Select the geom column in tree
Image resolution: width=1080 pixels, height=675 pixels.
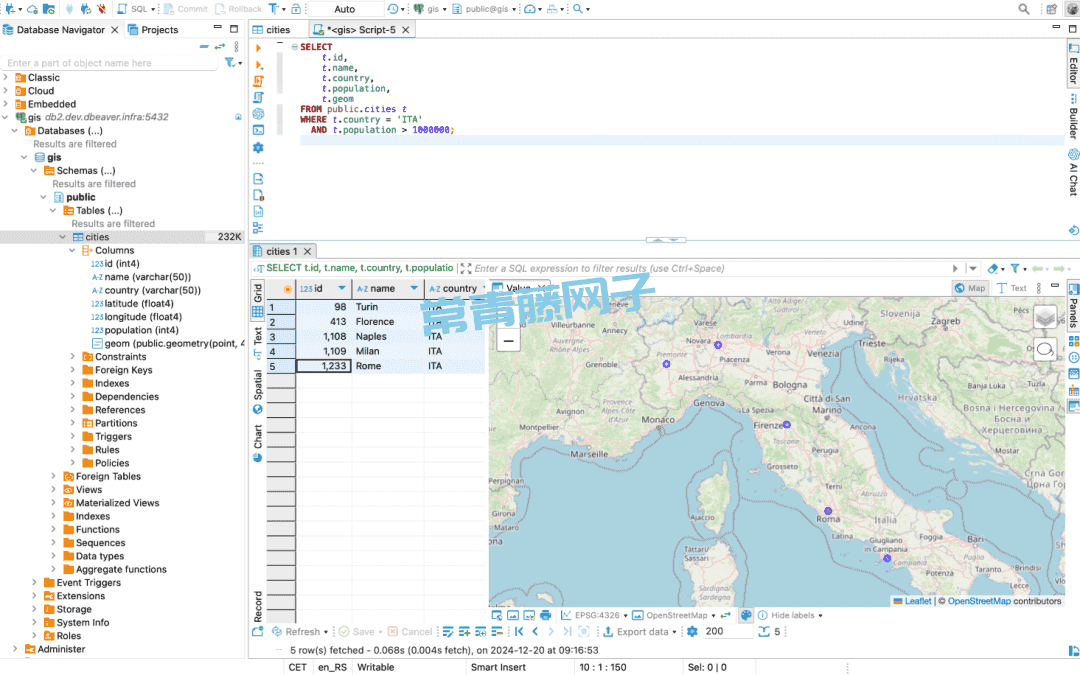169,344
